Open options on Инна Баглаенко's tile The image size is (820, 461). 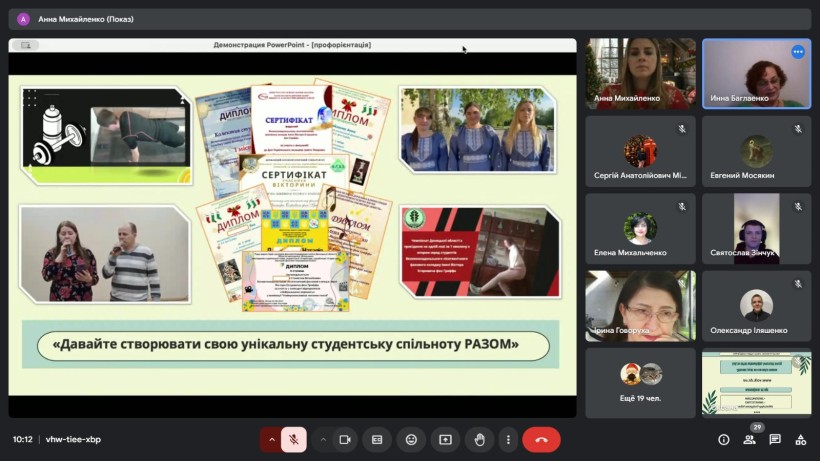click(x=798, y=52)
